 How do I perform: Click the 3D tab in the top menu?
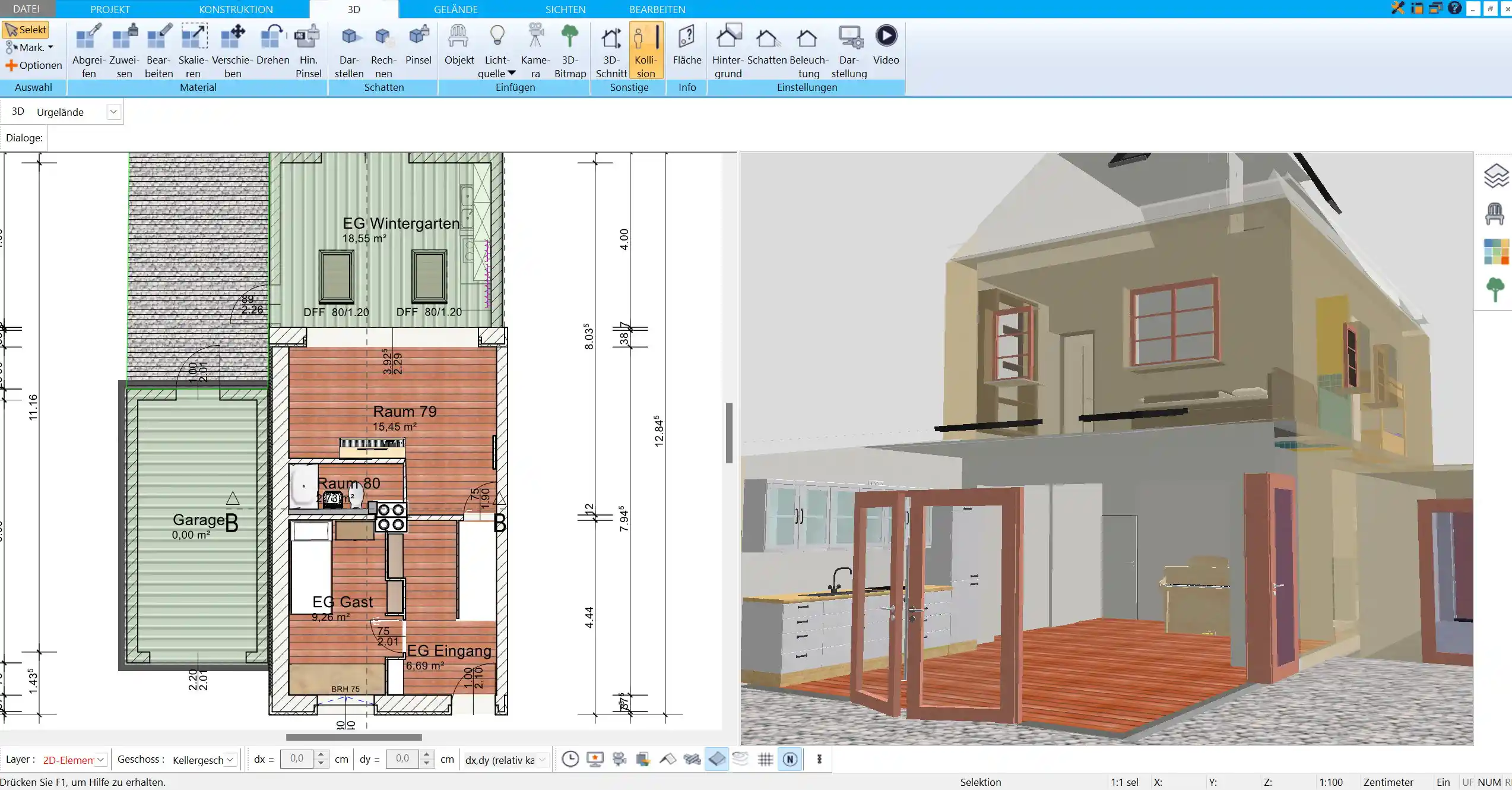coord(354,9)
